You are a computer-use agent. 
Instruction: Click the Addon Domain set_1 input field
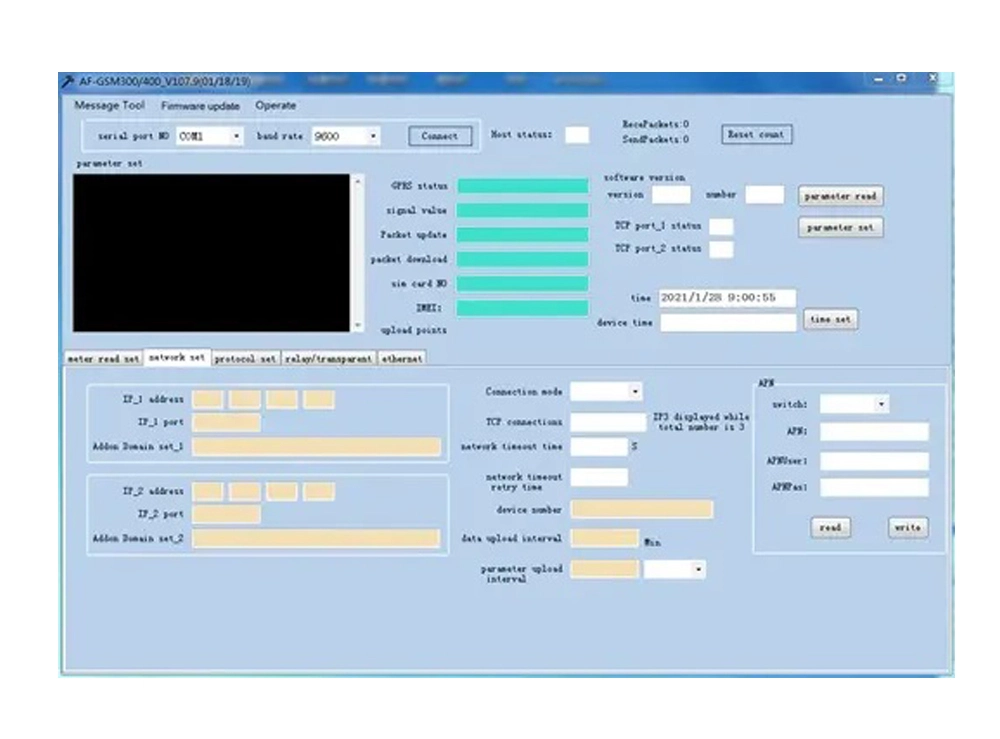pyautogui.click(x=316, y=447)
